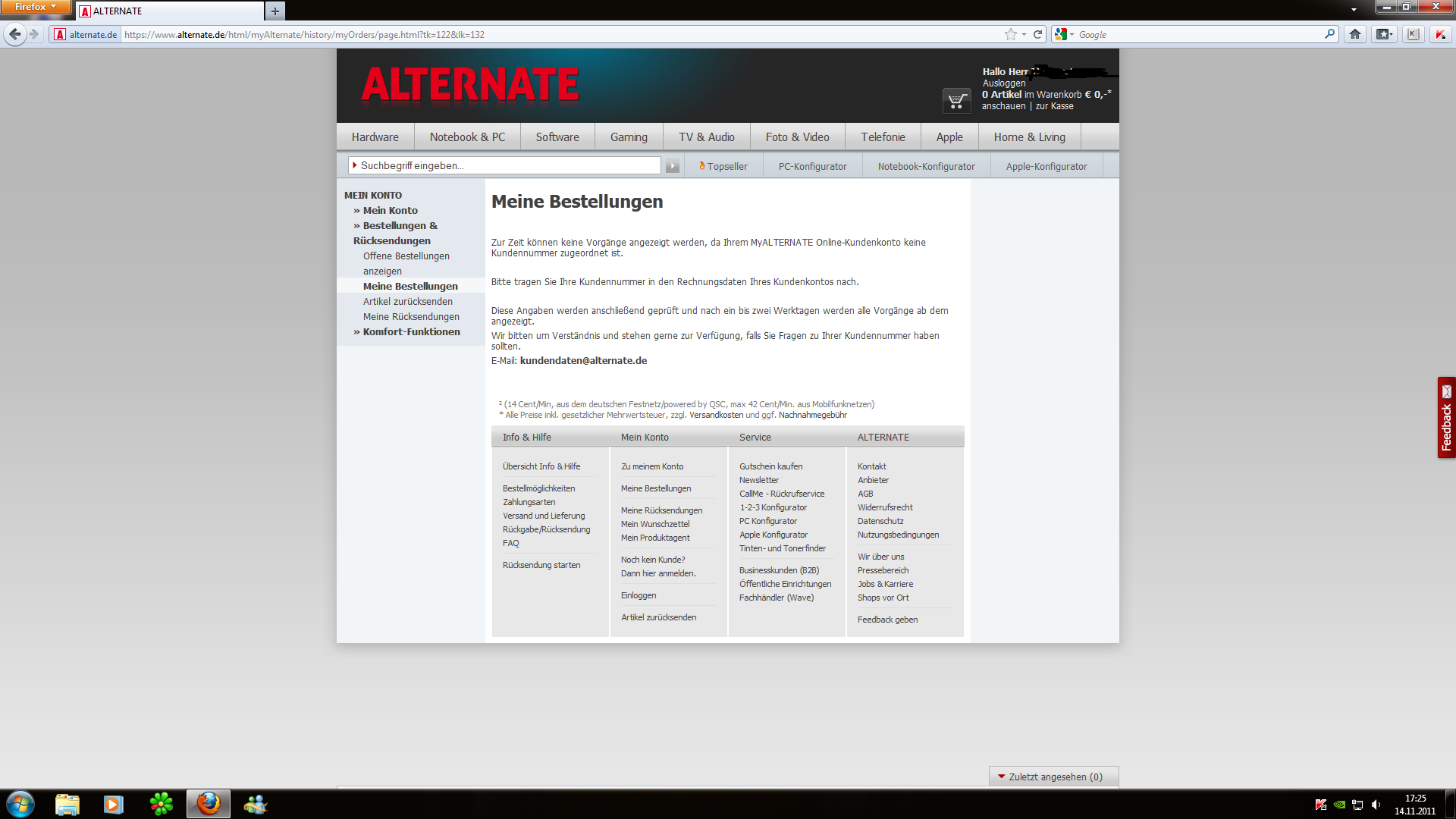Open the PC-Konfigurator tab
This screenshot has height=819, width=1456.
(812, 166)
